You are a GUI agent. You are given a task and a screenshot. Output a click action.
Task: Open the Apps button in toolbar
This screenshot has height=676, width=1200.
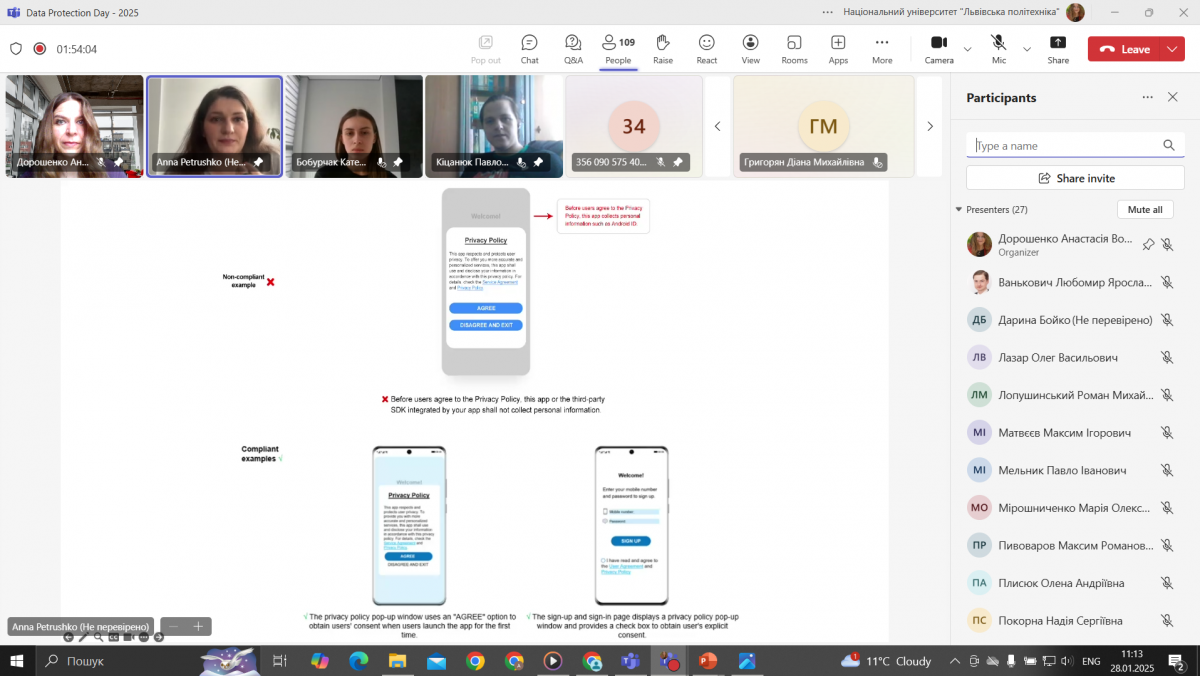tap(838, 48)
